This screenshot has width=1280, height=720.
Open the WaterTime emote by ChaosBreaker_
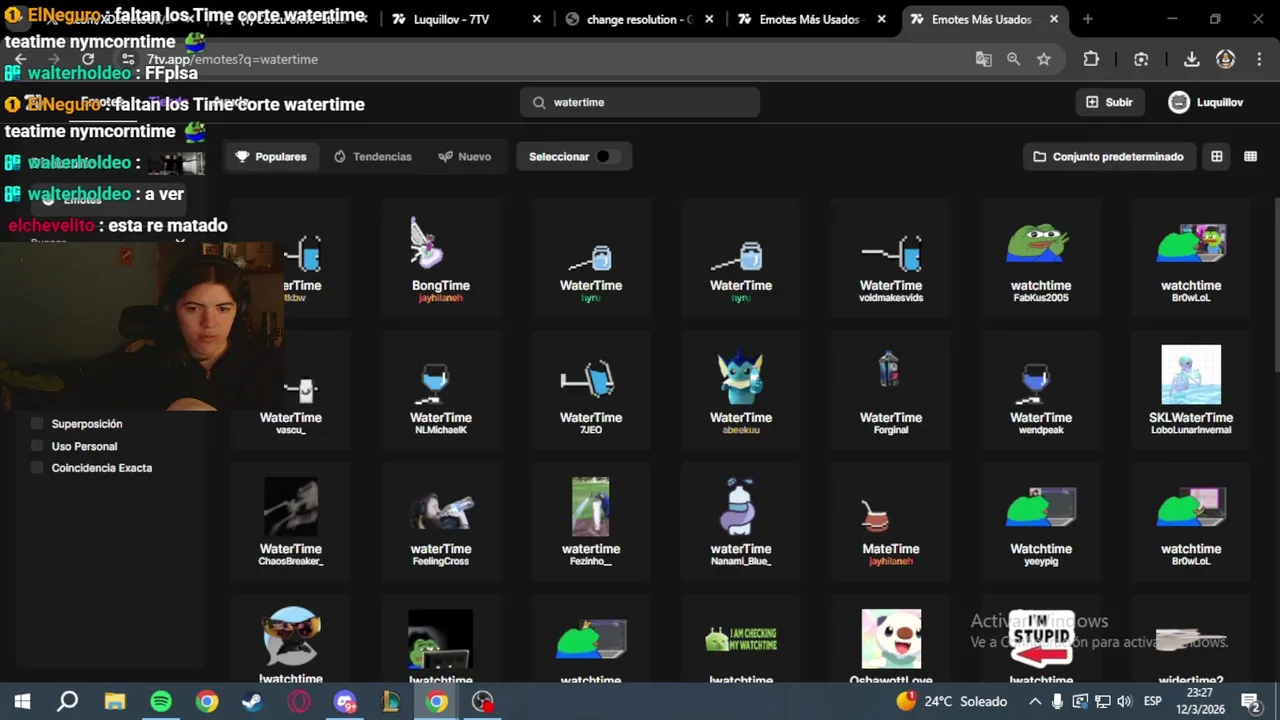coord(291,521)
